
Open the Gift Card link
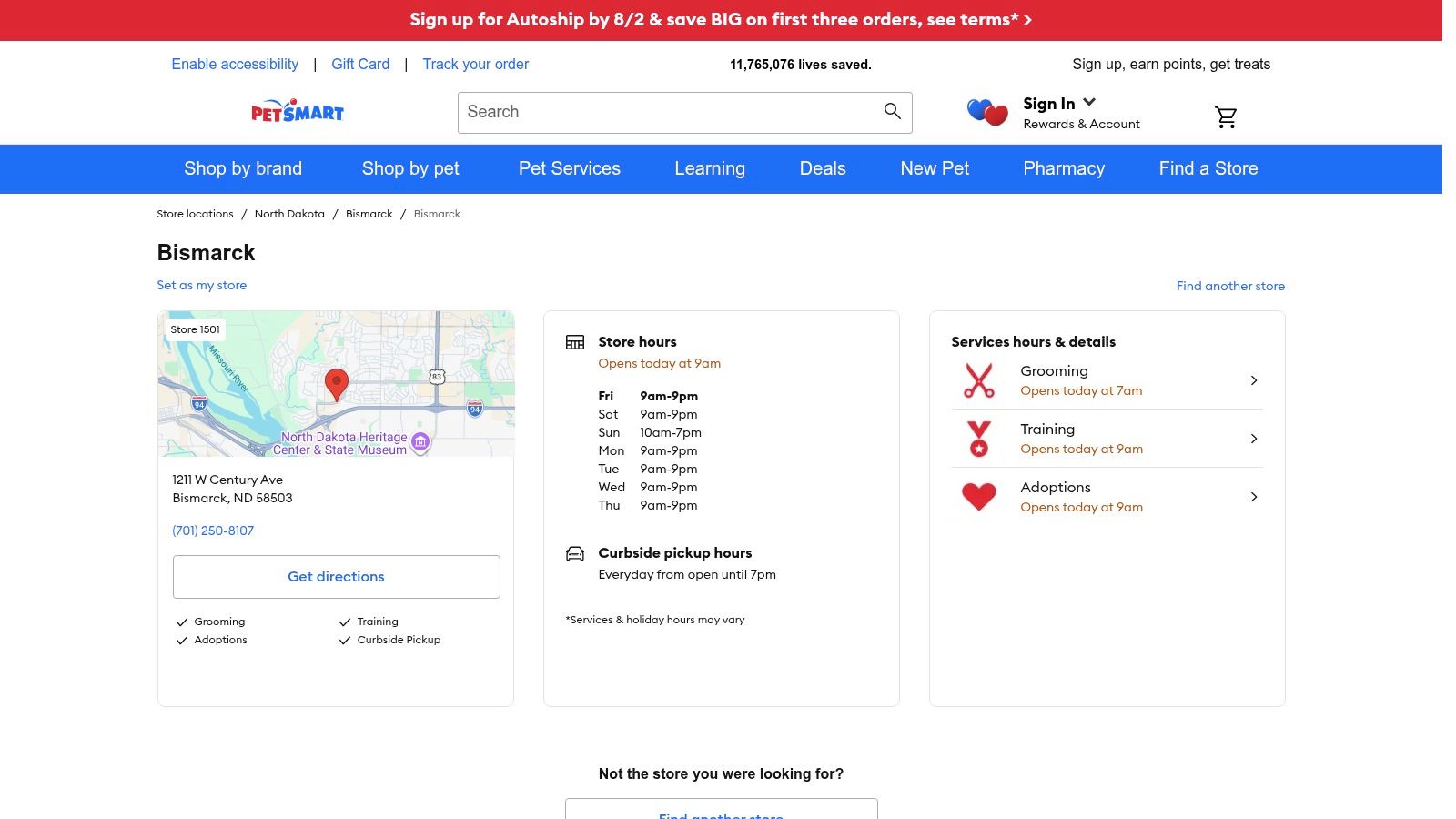tap(360, 64)
